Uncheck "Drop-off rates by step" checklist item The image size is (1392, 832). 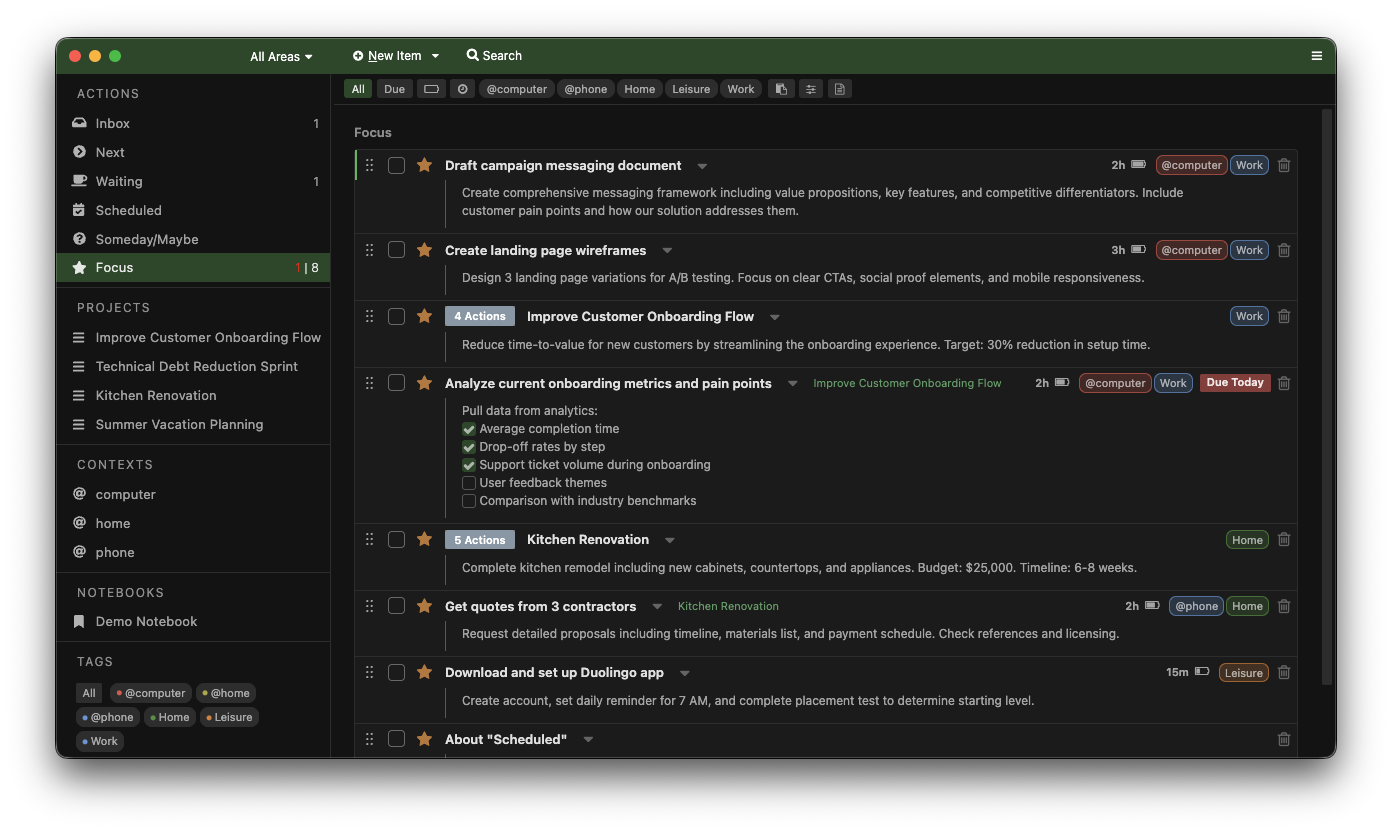click(x=469, y=446)
